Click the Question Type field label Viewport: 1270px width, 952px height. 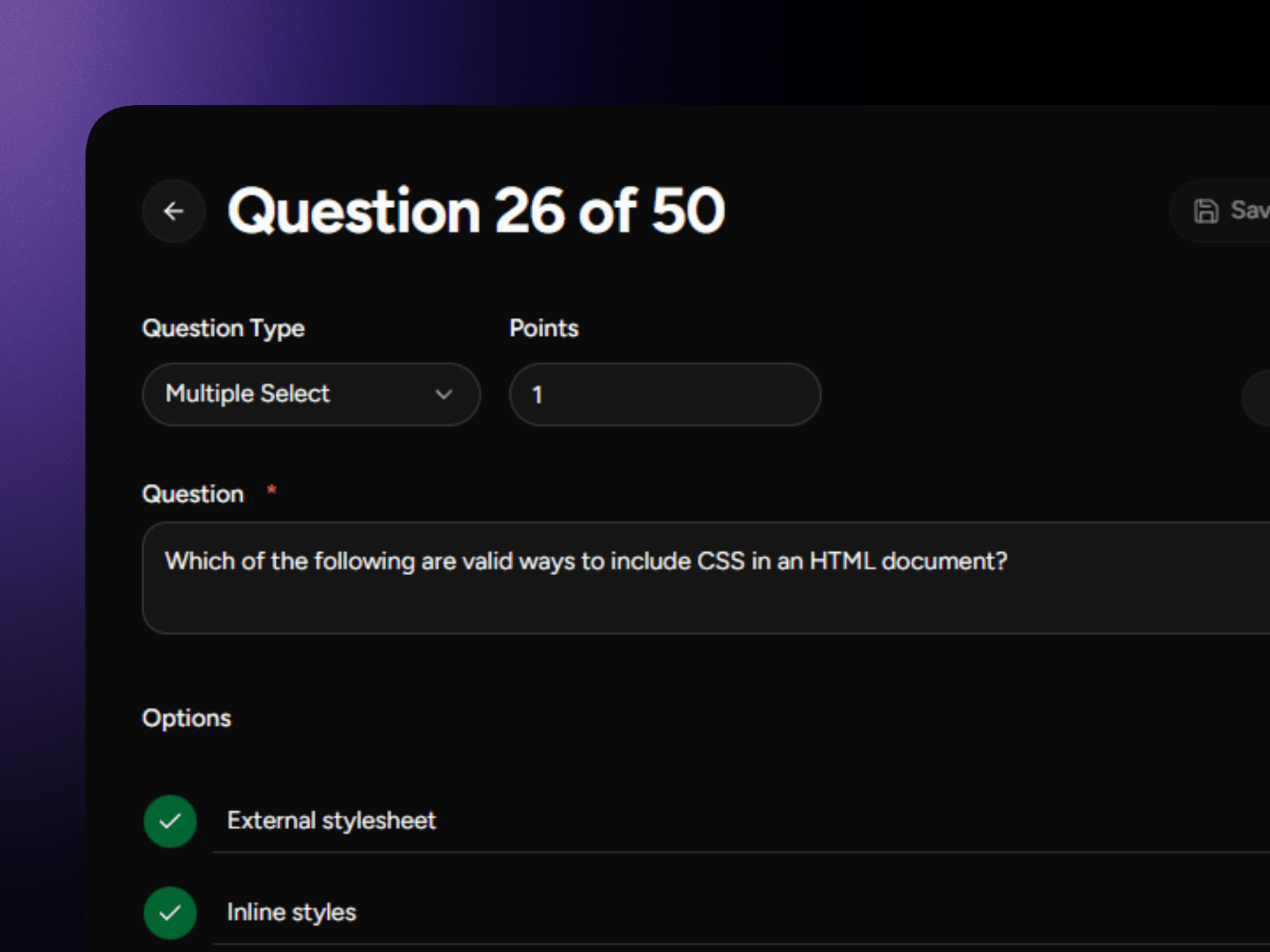coord(224,329)
